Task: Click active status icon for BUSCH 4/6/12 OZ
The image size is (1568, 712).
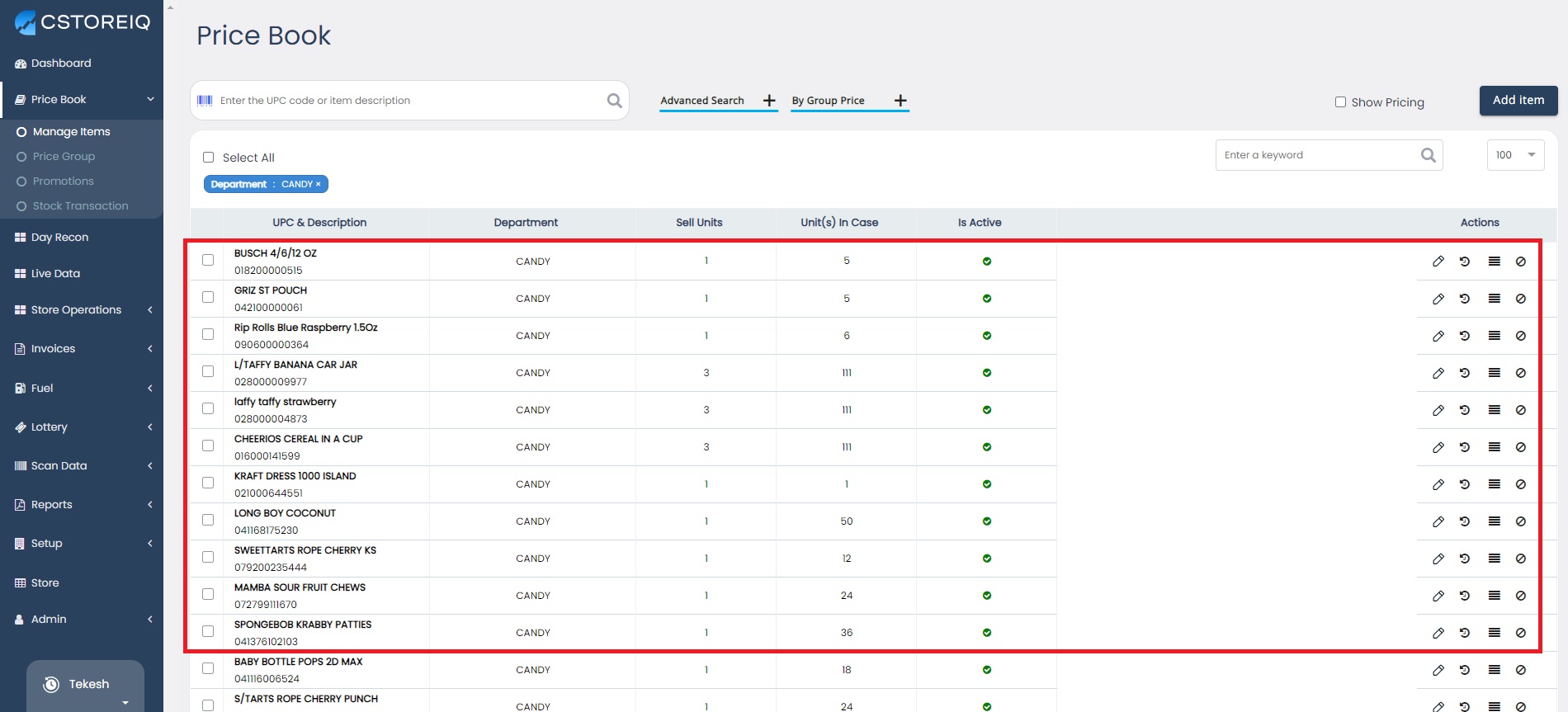Action: 987,262
